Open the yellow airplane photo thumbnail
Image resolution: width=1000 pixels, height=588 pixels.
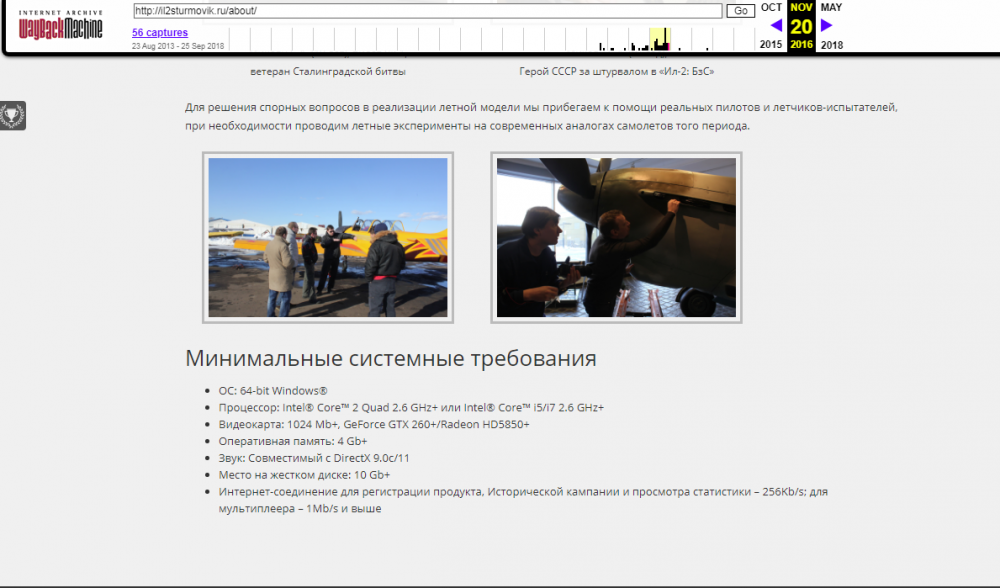coord(328,237)
